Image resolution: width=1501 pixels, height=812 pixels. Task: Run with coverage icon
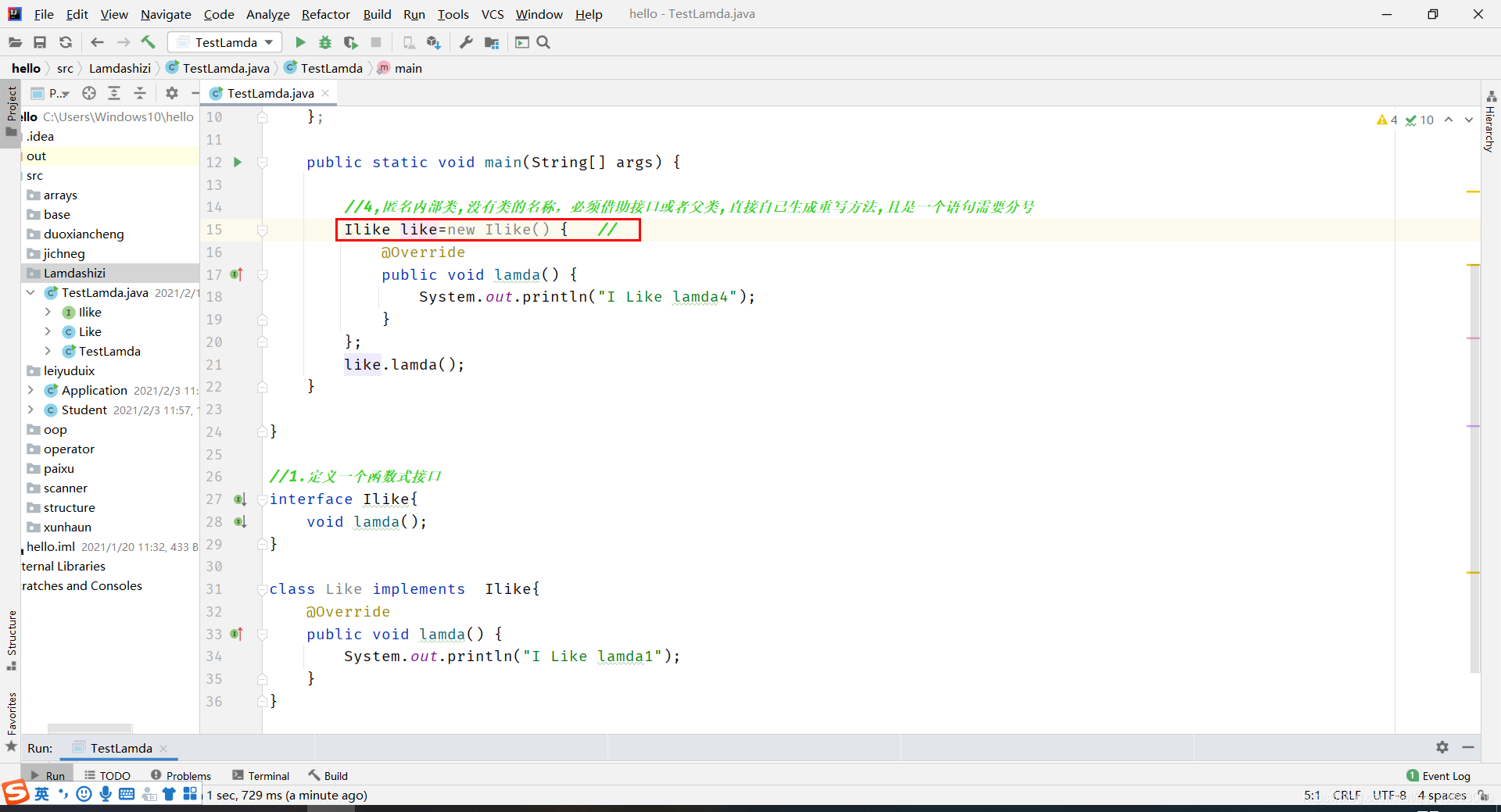click(351, 42)
